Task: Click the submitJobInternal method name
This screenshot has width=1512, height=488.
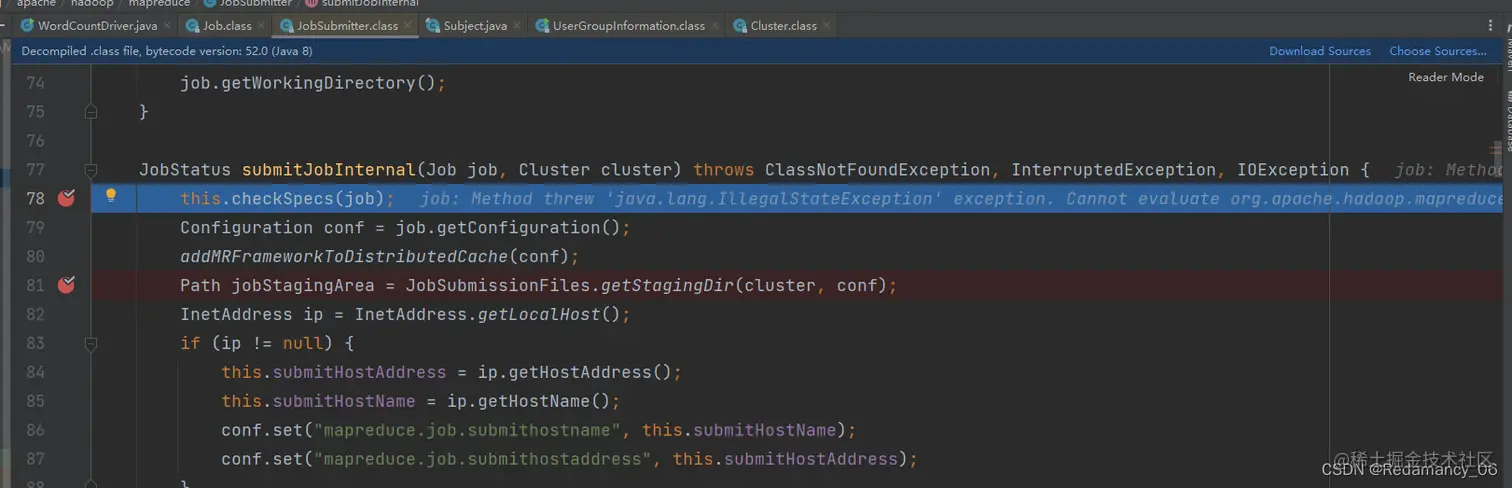Action: pos(328,170)
